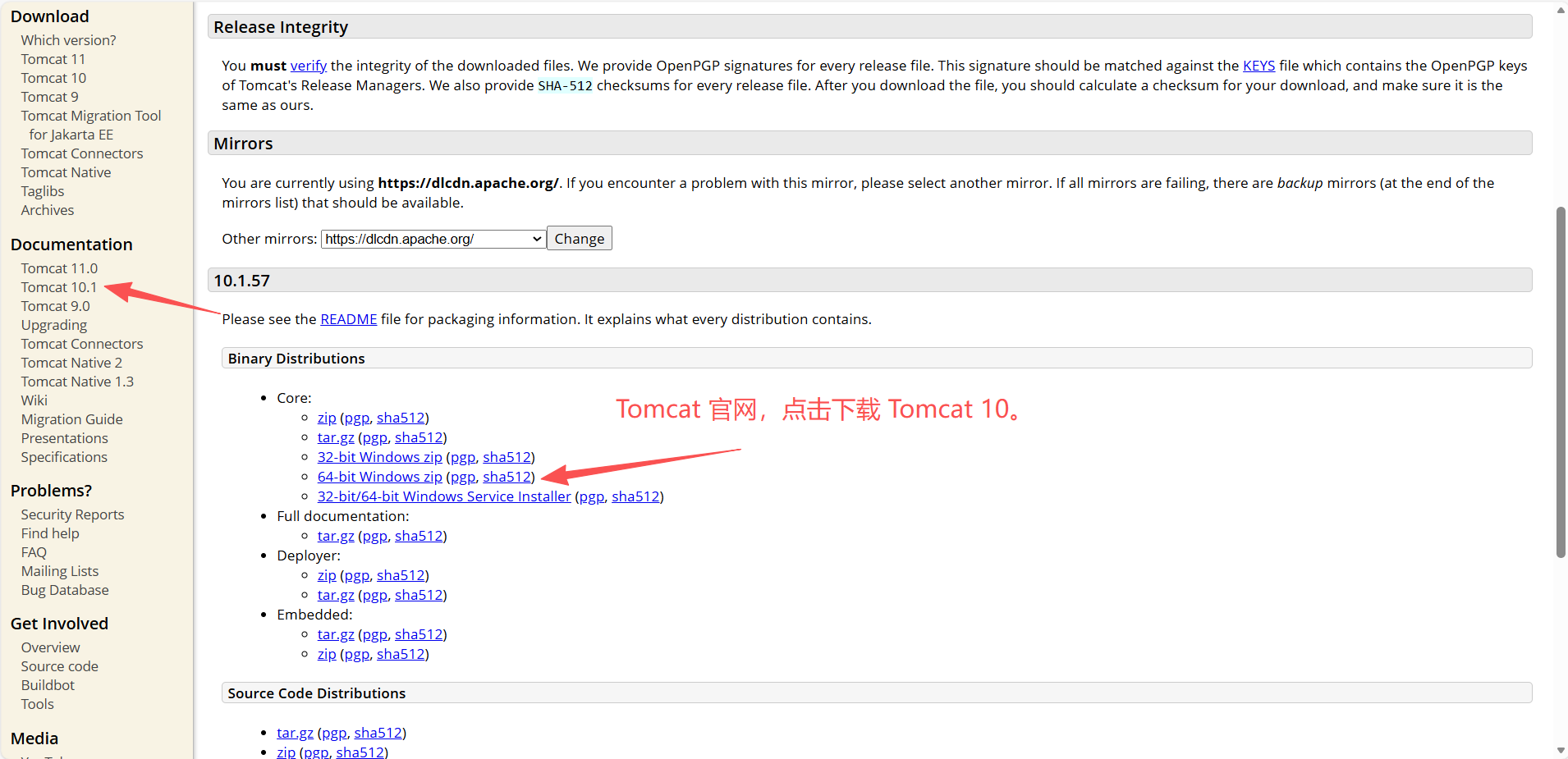Go to the Tomcat 9 download page

pyautogui.click(x=50, y=97)
